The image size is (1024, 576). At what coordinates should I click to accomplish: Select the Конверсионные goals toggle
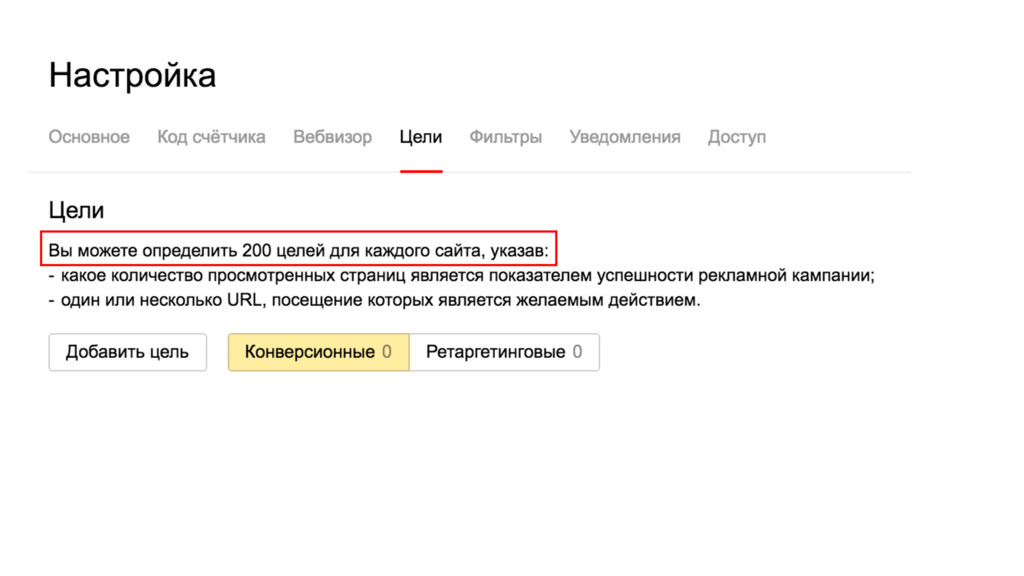[x=319, y=352]
